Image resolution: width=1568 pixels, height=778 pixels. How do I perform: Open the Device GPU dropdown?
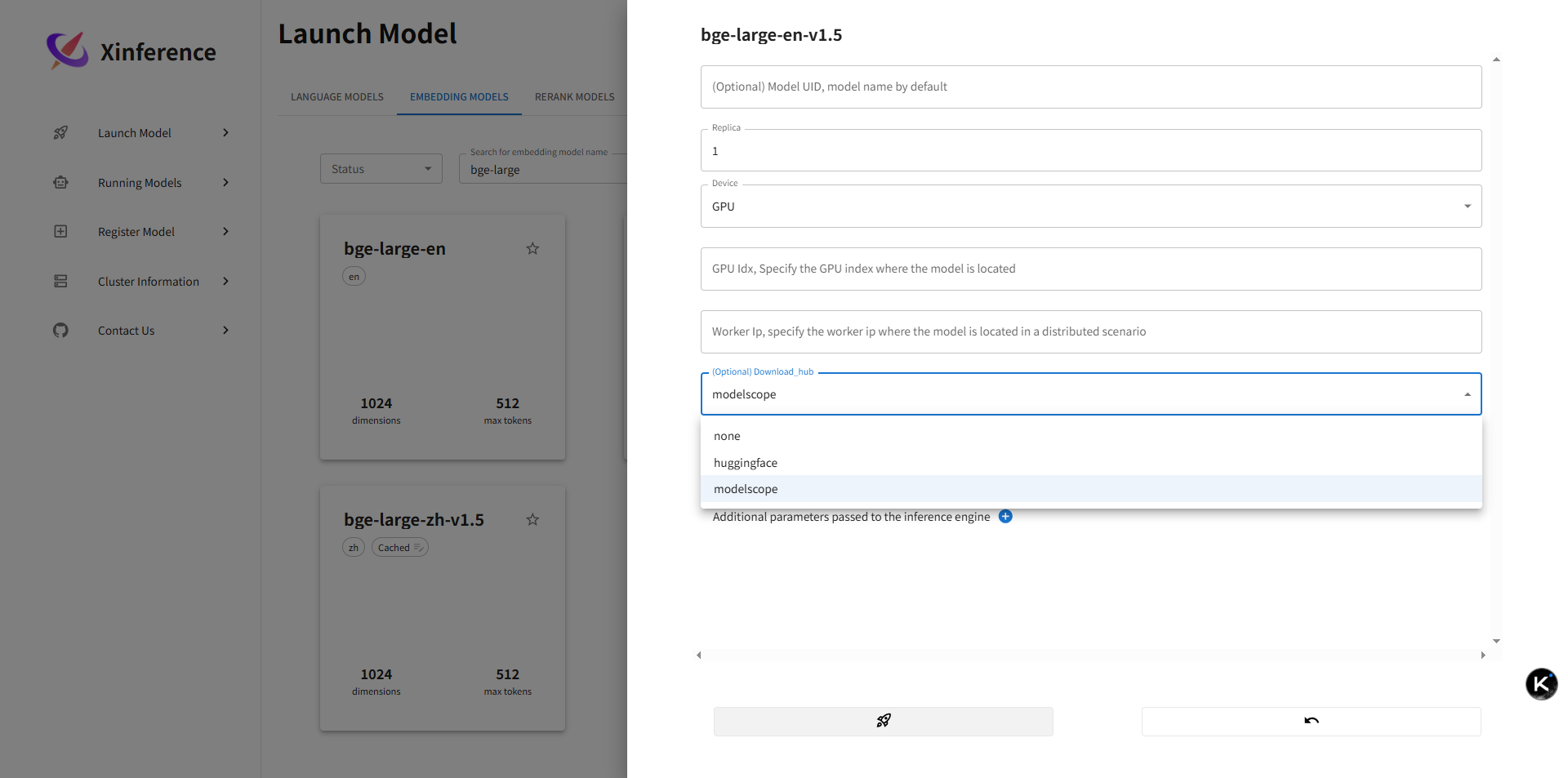click(x=1091, y=207)
